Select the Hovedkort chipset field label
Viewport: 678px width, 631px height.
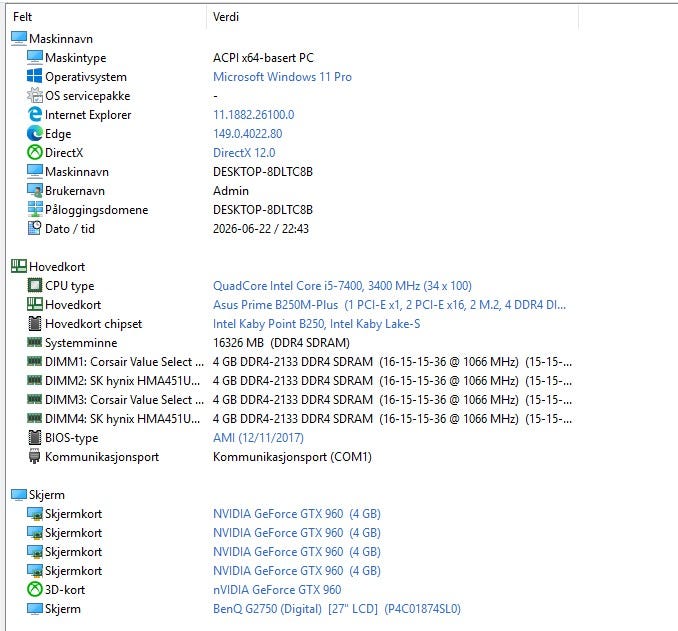pyautogui.click(x=93, y=324)
